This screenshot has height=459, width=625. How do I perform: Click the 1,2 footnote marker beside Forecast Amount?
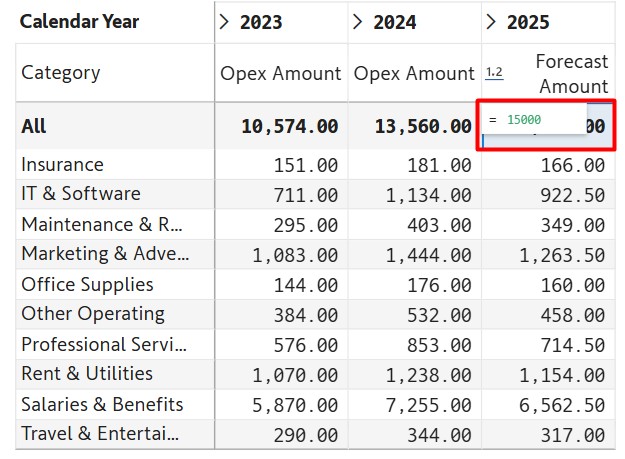click(494, 73)
